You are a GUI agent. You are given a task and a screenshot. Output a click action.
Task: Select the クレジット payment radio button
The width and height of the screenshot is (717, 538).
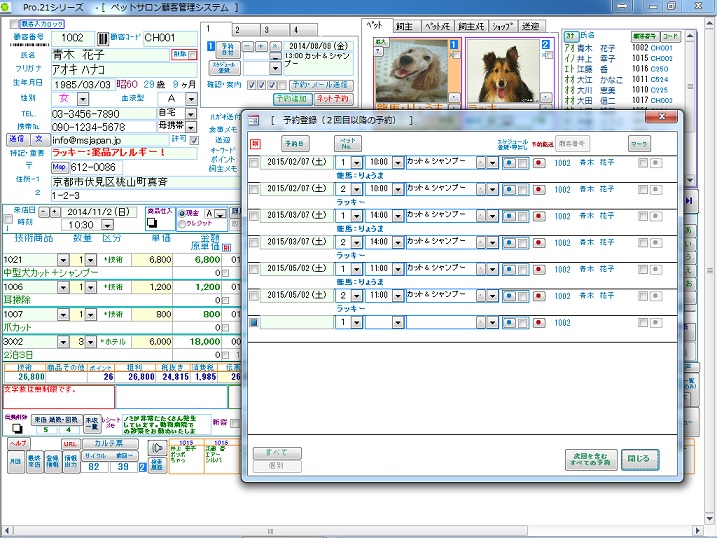(182, 224)
